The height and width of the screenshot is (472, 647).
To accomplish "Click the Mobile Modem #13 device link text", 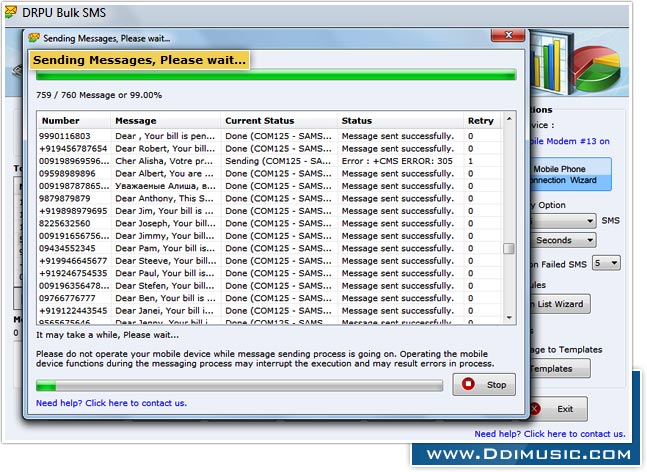I will [569, 141].
